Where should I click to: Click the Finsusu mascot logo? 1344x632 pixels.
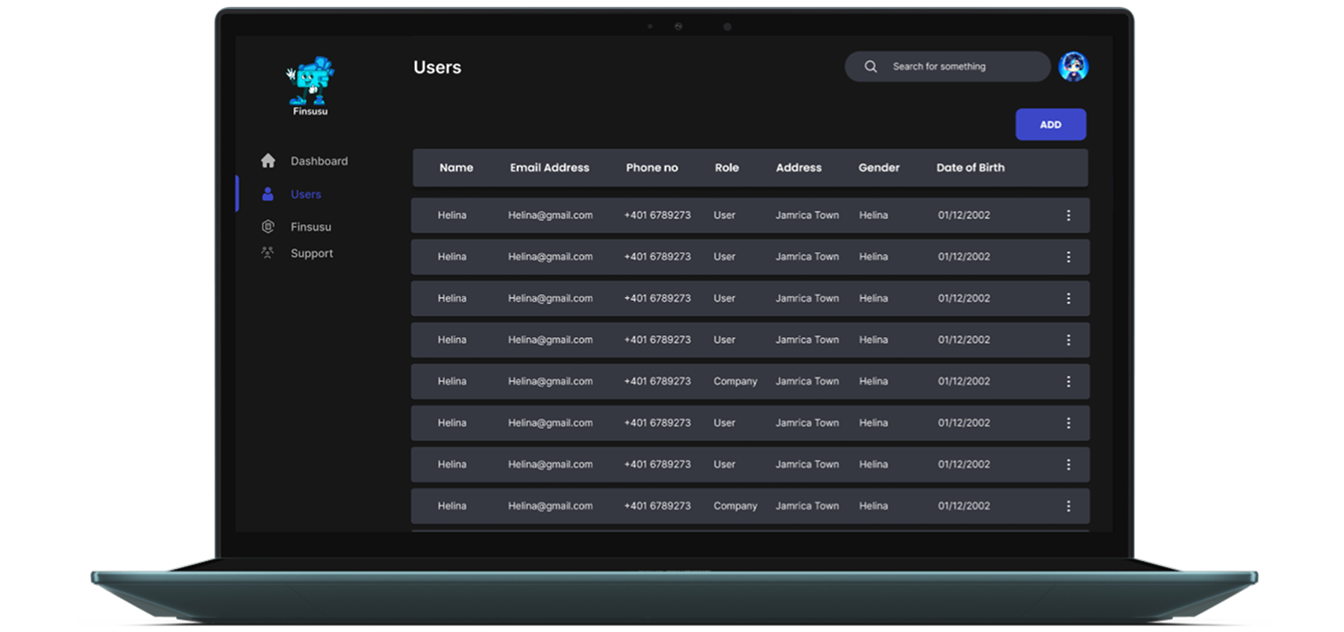tap(310, 82)
